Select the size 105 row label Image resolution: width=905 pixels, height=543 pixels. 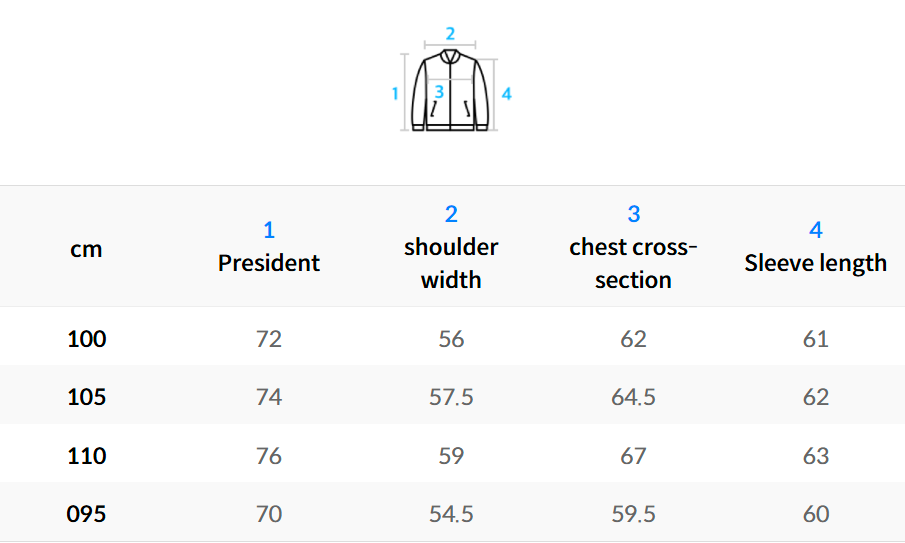[86, 397]
